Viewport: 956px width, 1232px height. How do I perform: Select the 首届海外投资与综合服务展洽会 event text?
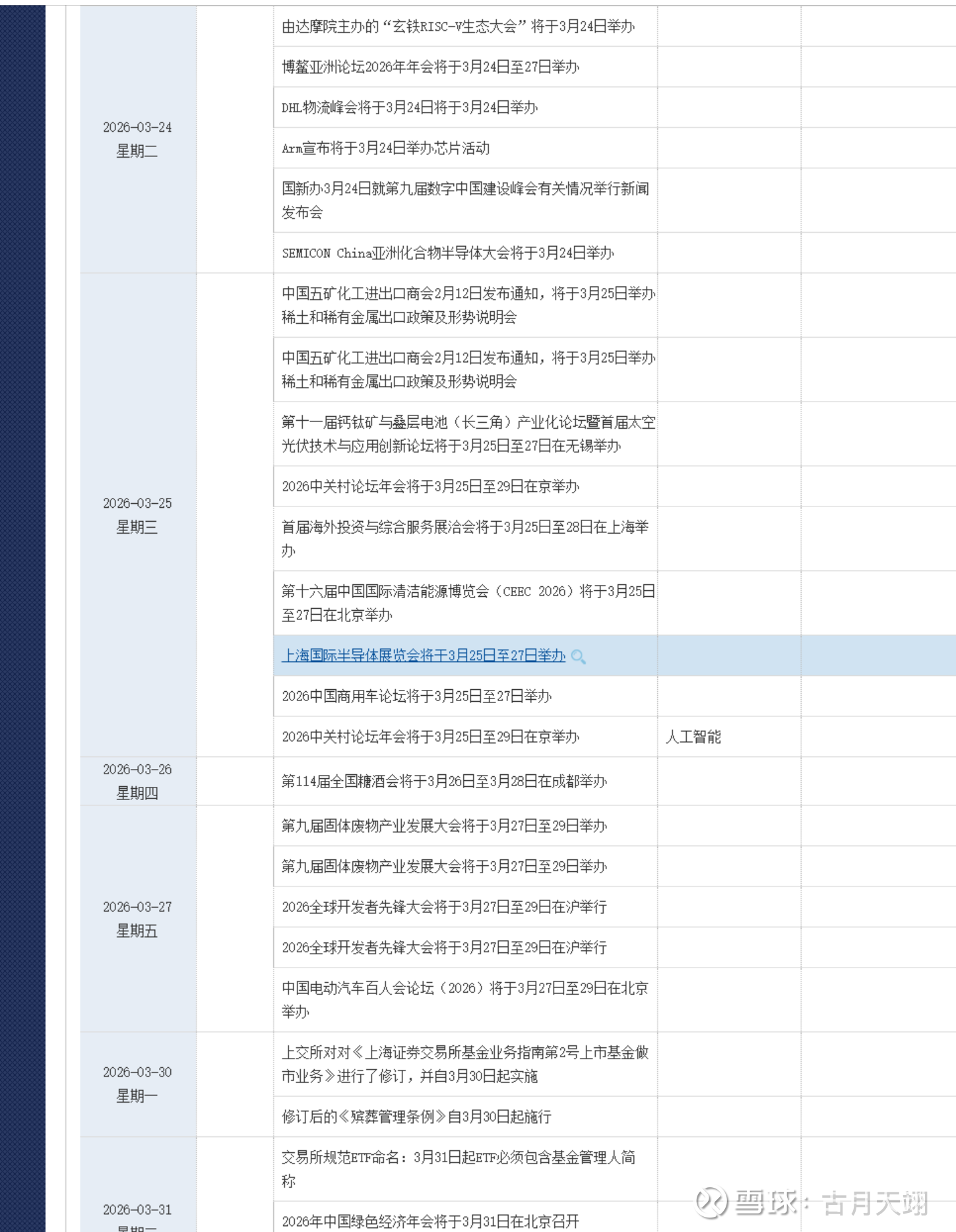click(x=465, y=539)
